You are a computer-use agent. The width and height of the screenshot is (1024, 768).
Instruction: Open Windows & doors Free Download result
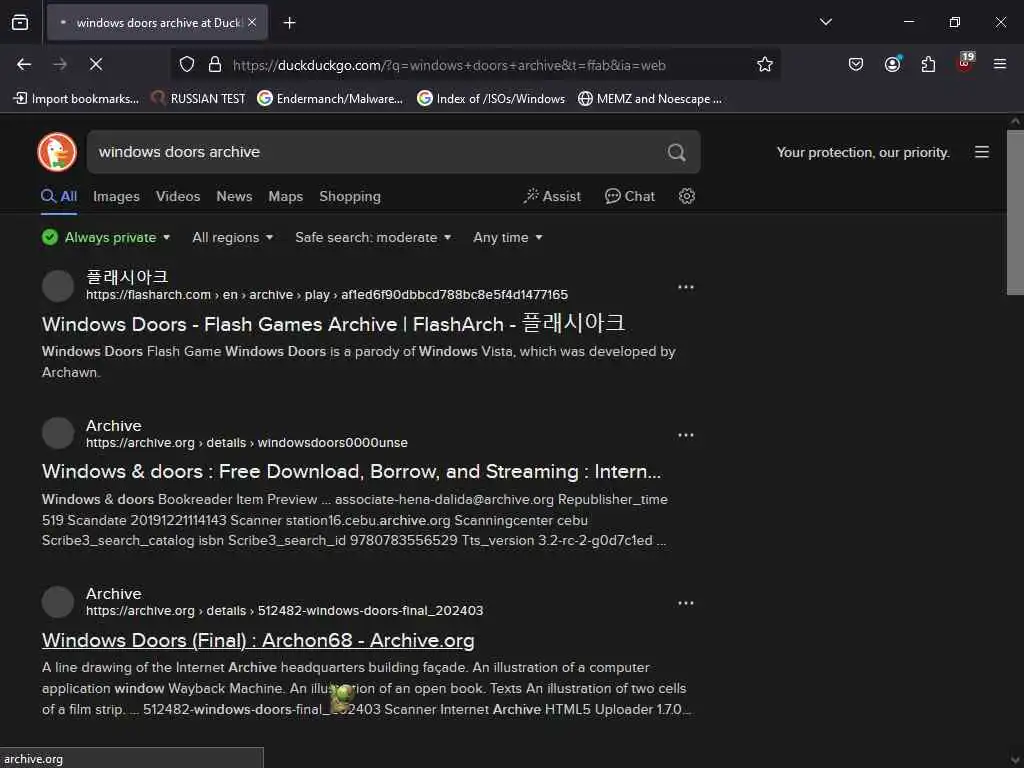tap(351, 472)
